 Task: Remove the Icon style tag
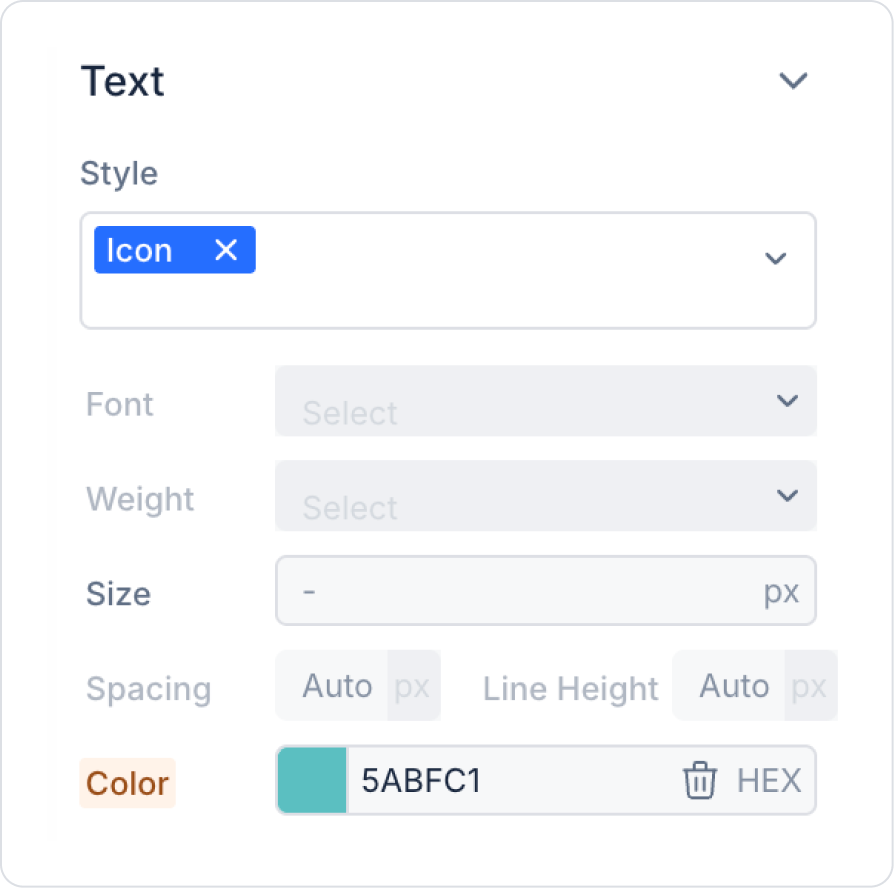[x=226, y=250]
